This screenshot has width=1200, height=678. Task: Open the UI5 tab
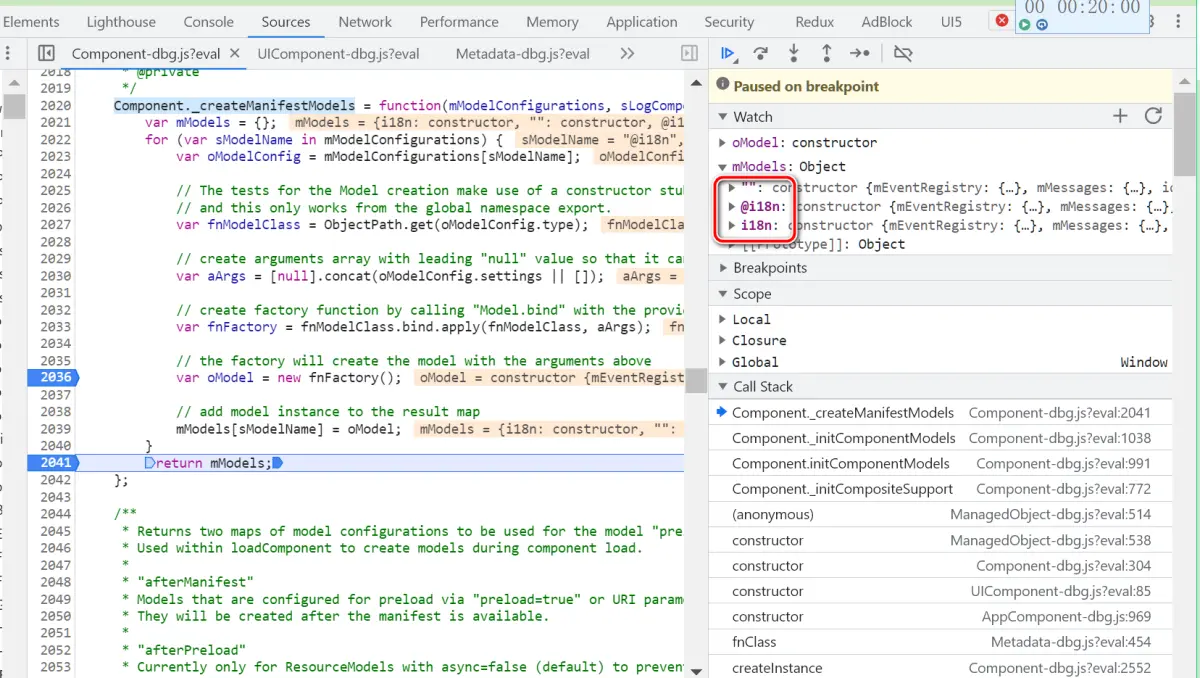(951, 22)
